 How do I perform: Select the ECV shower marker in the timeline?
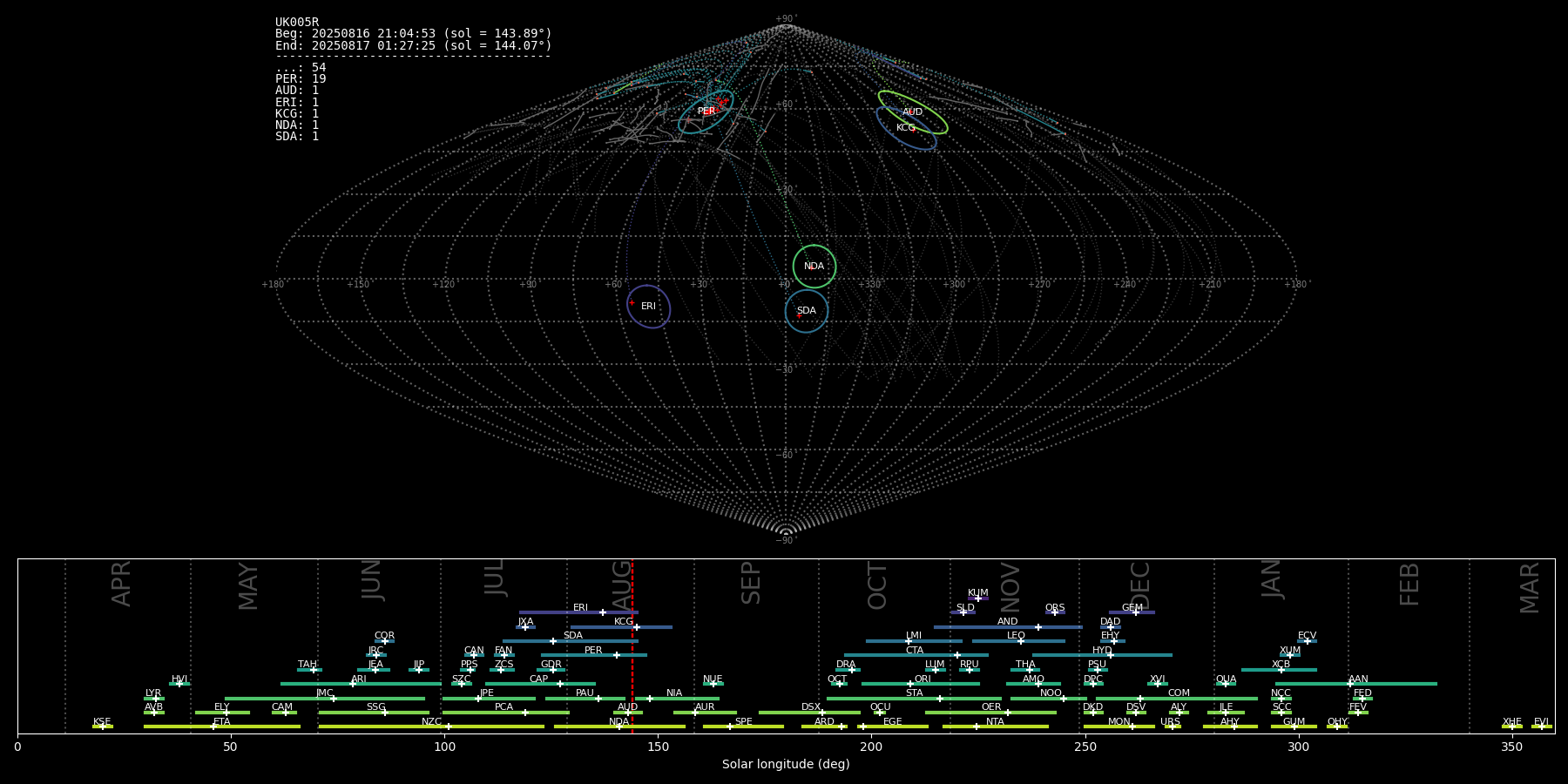tap(1307, 641)
